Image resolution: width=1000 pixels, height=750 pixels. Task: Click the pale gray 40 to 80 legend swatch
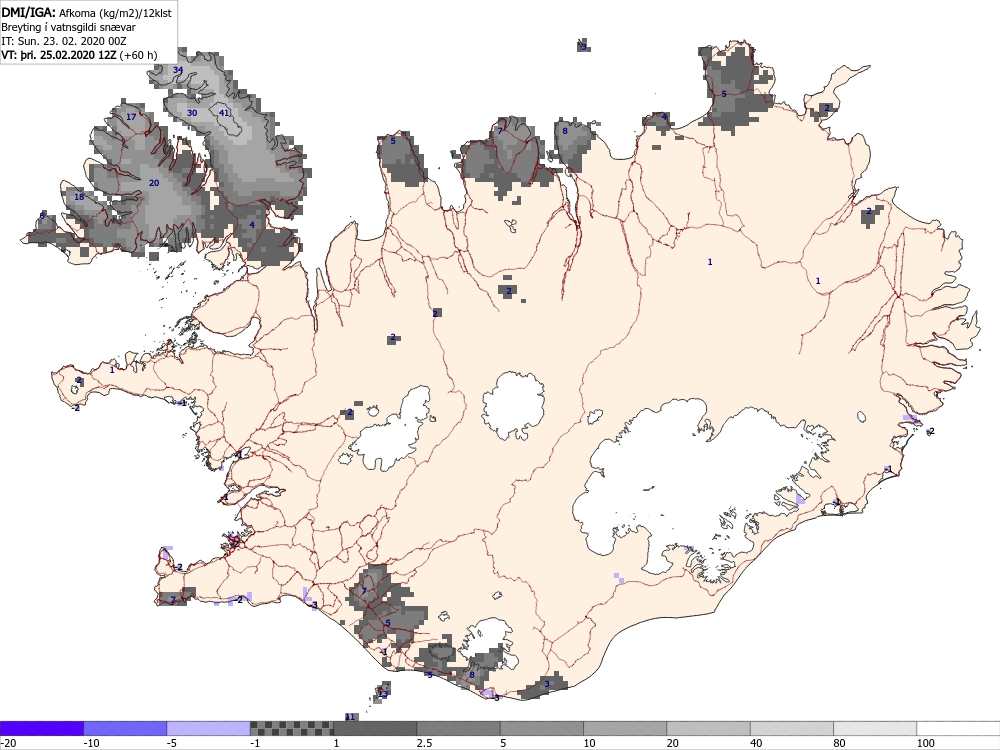792,728
